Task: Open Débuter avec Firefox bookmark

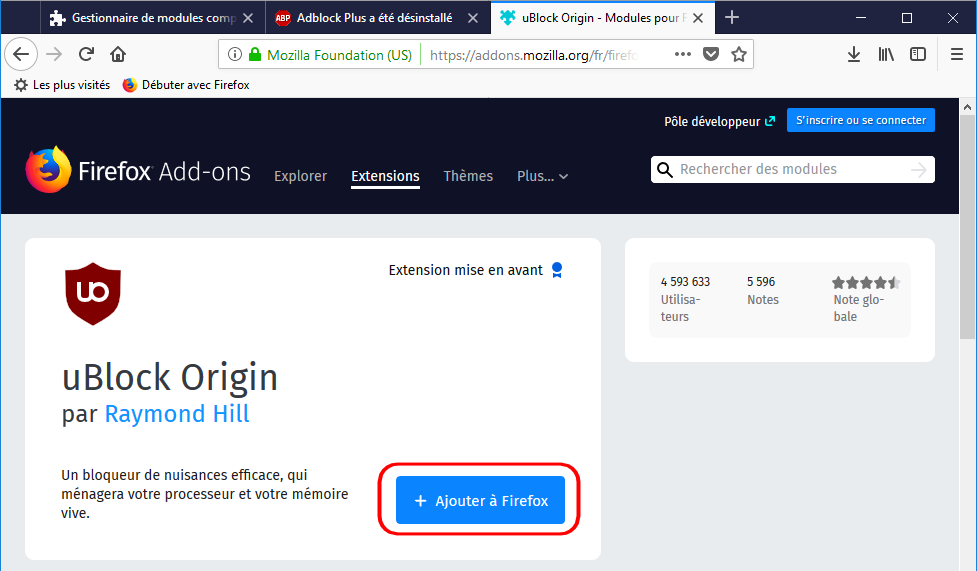Action: point(186,85)
